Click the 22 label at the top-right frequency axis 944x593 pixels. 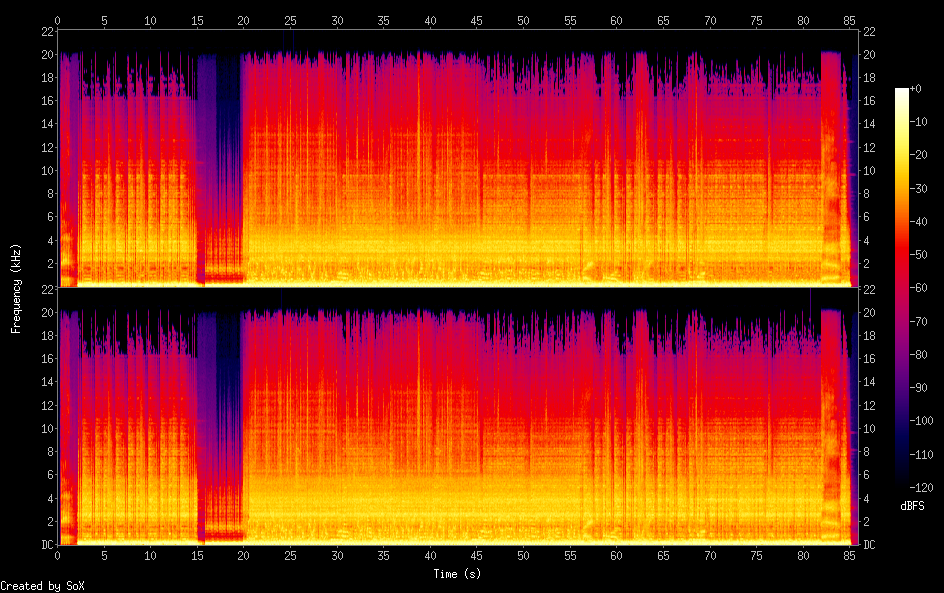869,32
